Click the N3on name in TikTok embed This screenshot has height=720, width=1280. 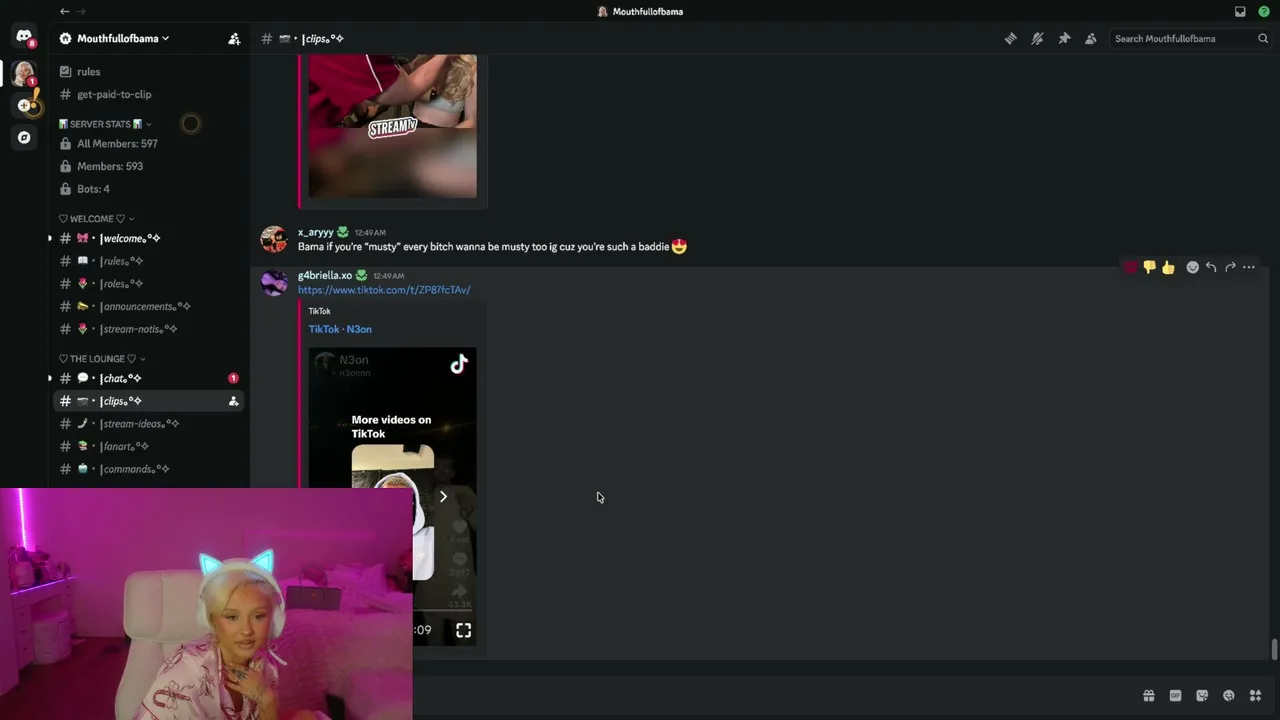click(354, 360)
